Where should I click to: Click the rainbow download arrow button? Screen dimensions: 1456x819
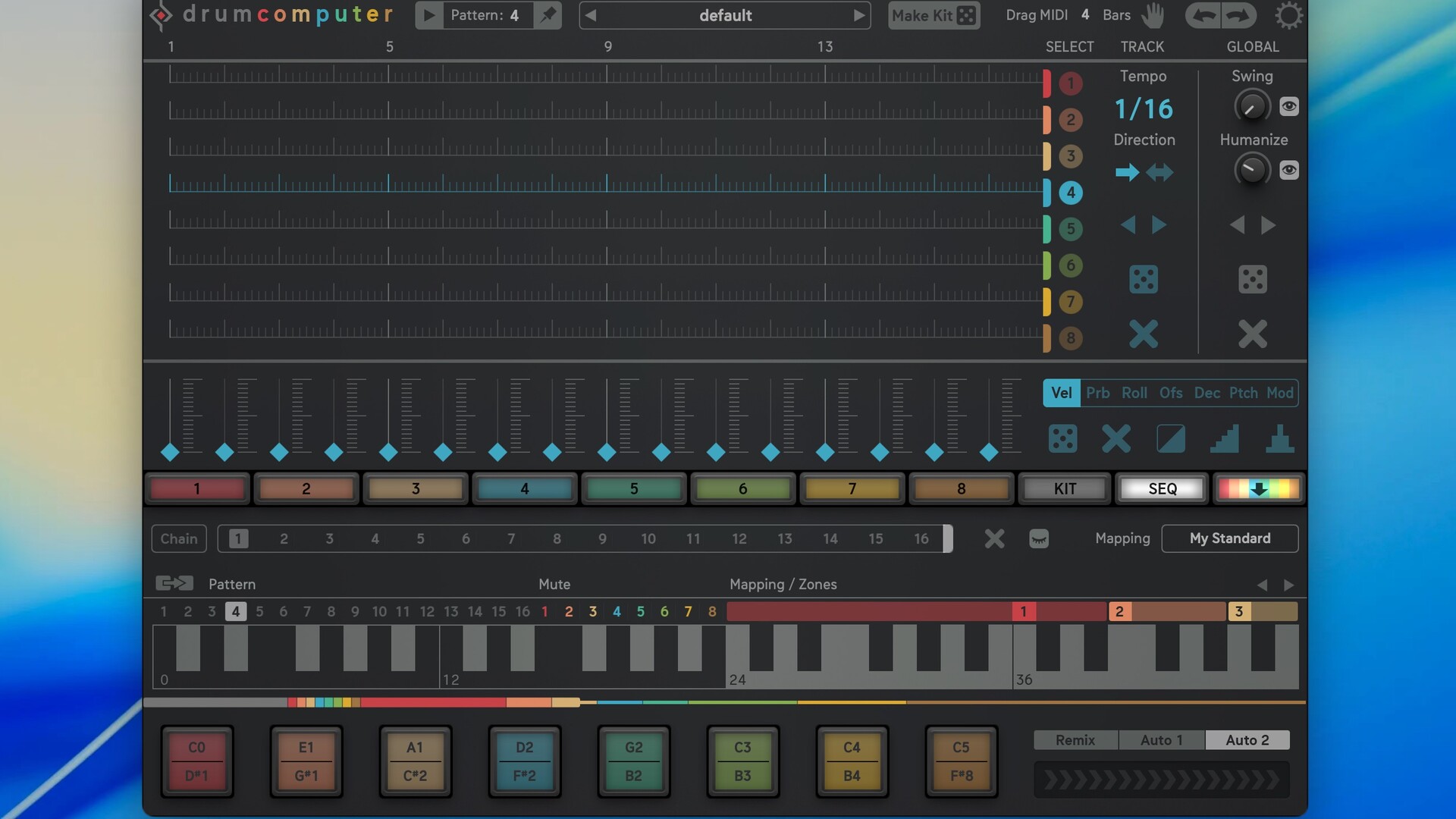point(1259,489)
